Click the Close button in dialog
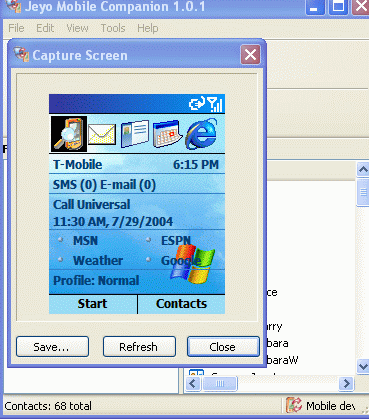Viewport: 369px width, 419px height. click(223, 347)
